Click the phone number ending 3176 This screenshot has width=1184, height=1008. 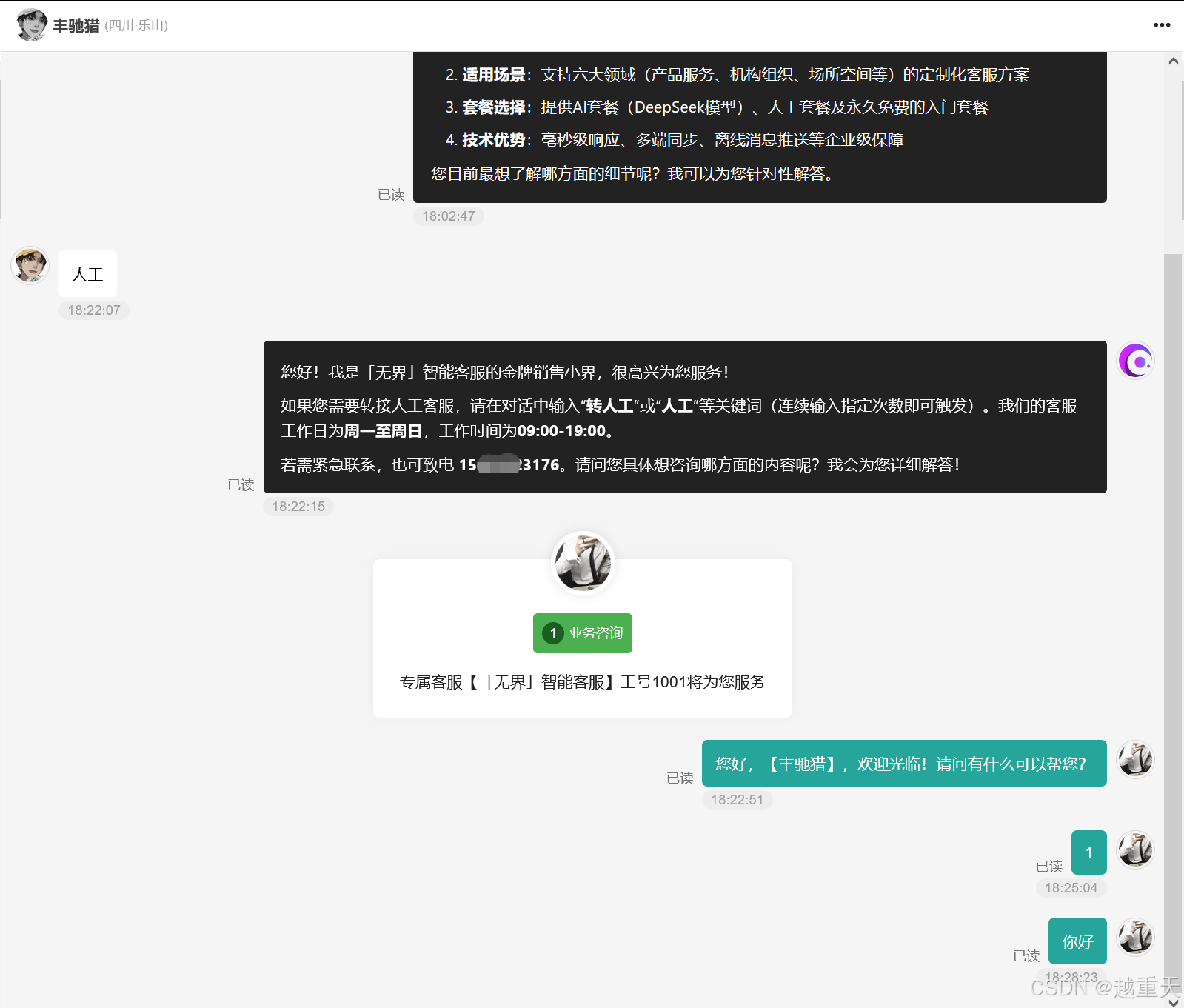[x=509, y=465]
